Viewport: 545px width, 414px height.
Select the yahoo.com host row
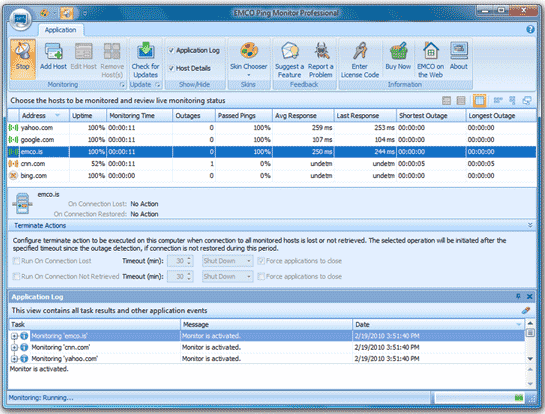[x=272, y=128]
